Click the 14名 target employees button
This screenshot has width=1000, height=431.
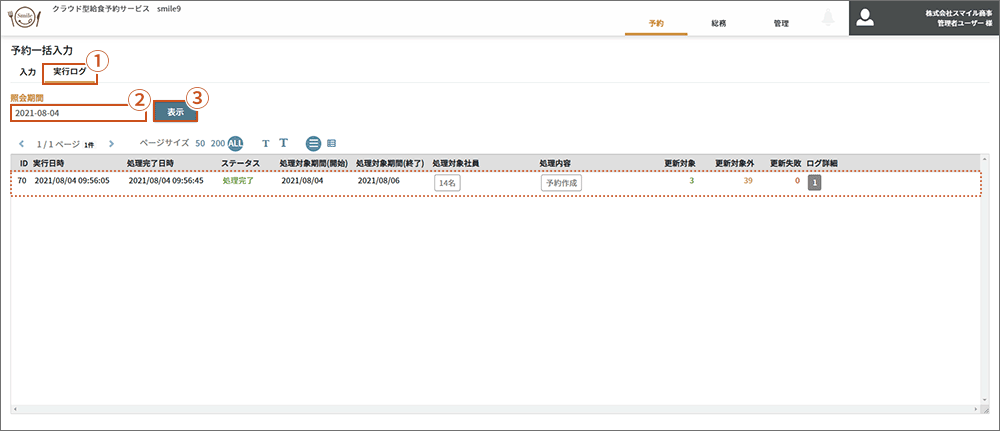click(x=447, y=183)
